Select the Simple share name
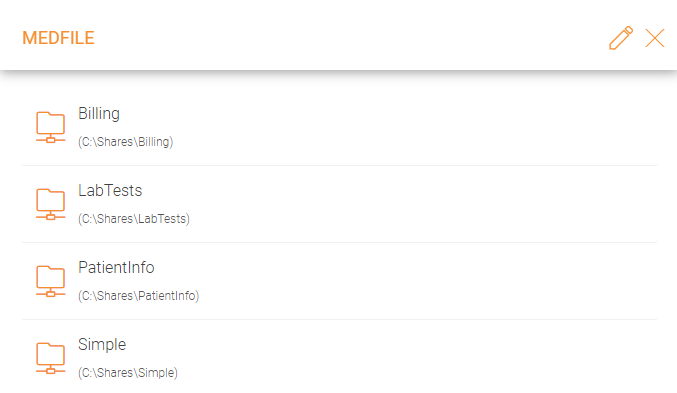Screen dimensions: 677x393 [102, 345]
